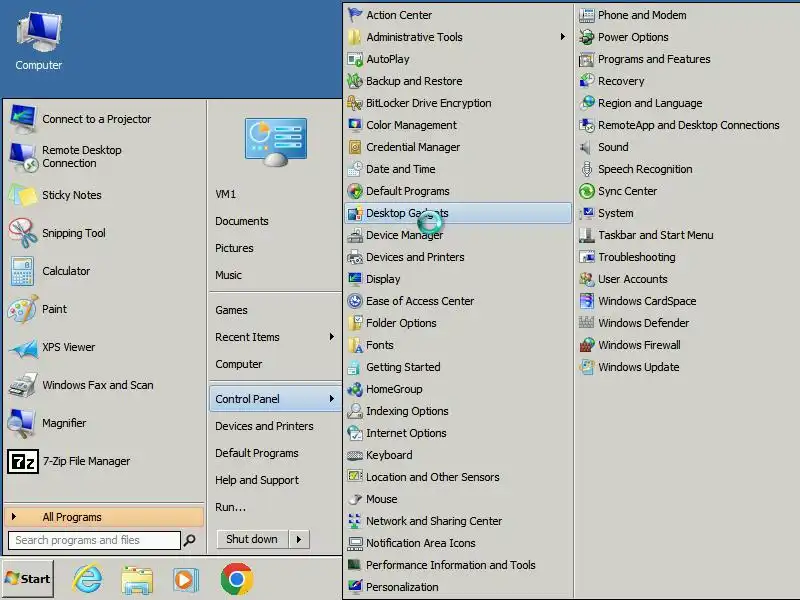Select Taskbar and Start Menu entry
The image size is (800, 600).
pyautogui.click(x=656, y=235)
